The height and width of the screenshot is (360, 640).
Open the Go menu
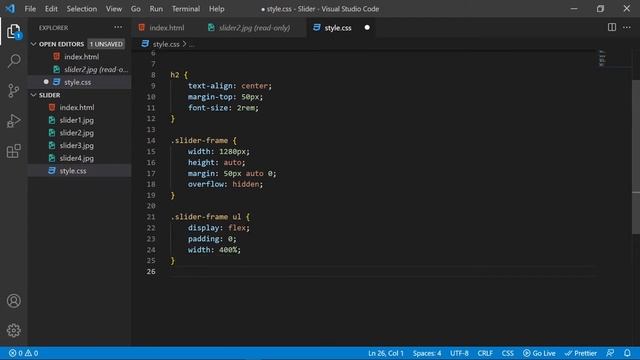pos(136,9)
